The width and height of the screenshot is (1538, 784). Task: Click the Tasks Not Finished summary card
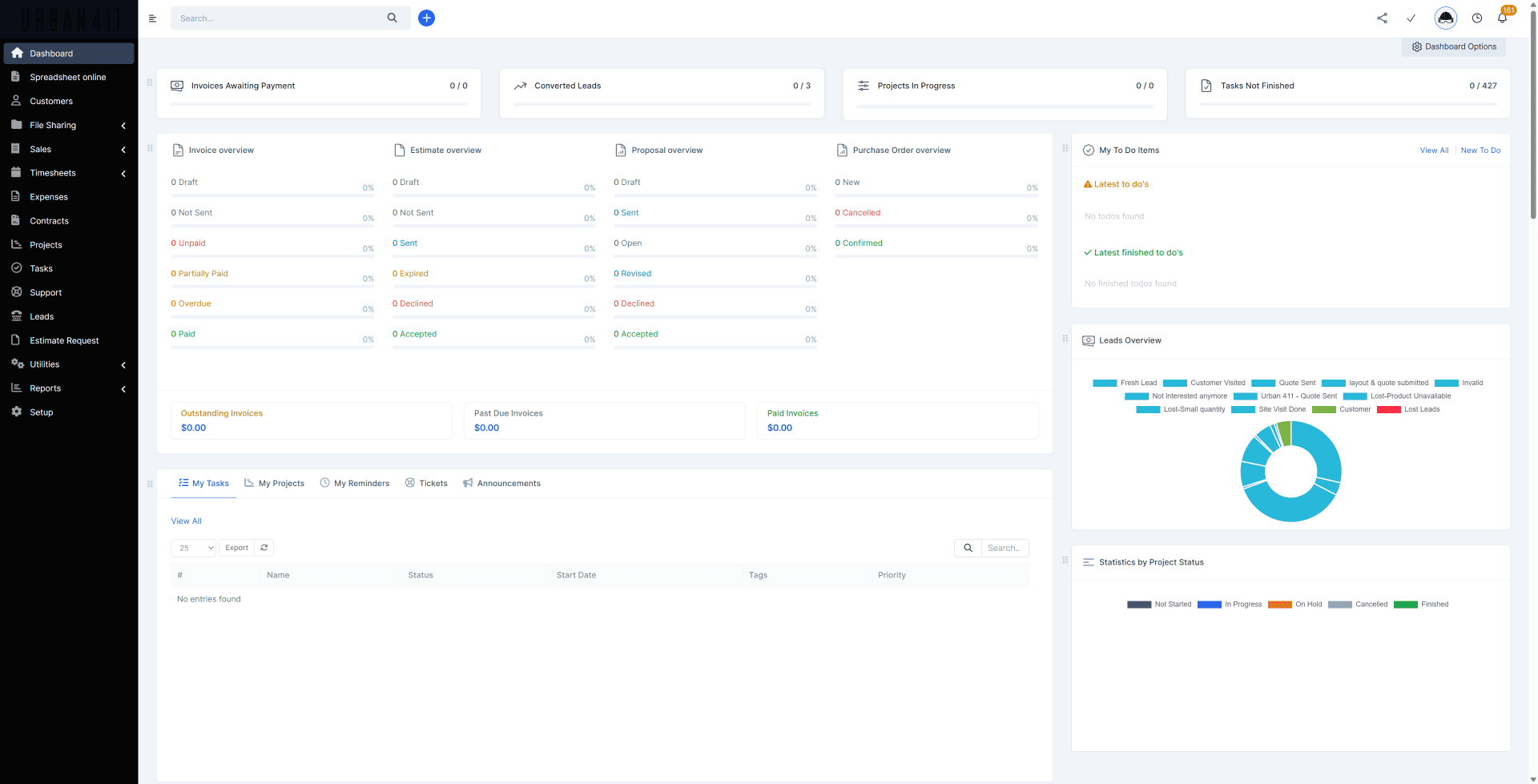[x=1347, y=94]
